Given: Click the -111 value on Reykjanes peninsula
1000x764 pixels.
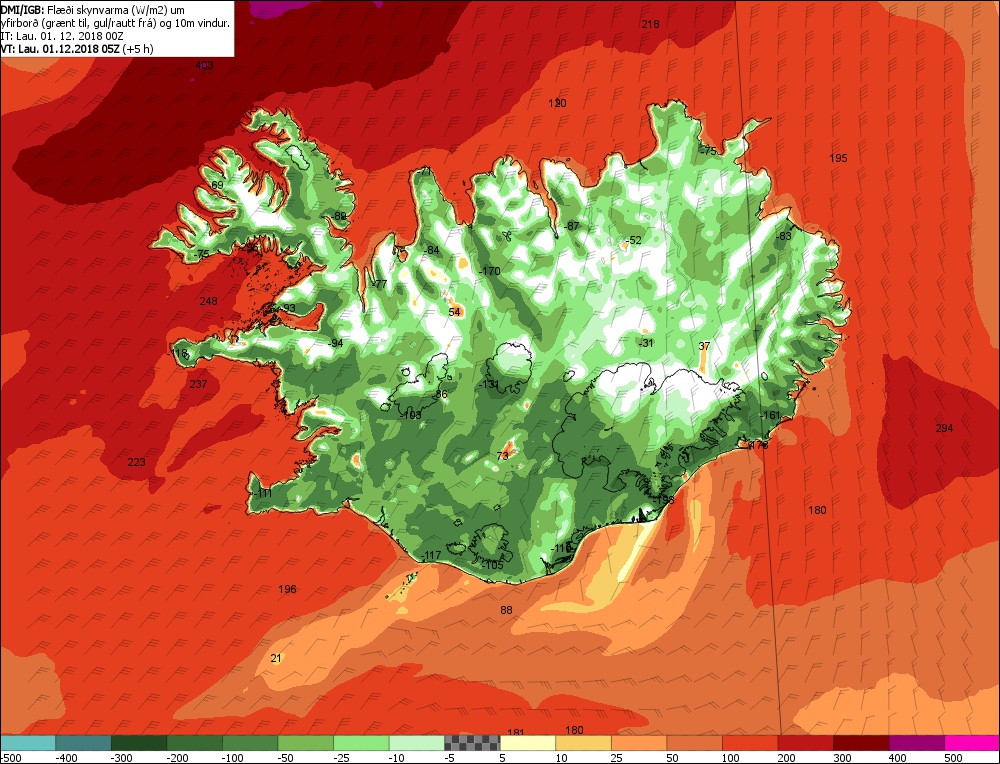Looking at the screenshot, I should (262, 494).
